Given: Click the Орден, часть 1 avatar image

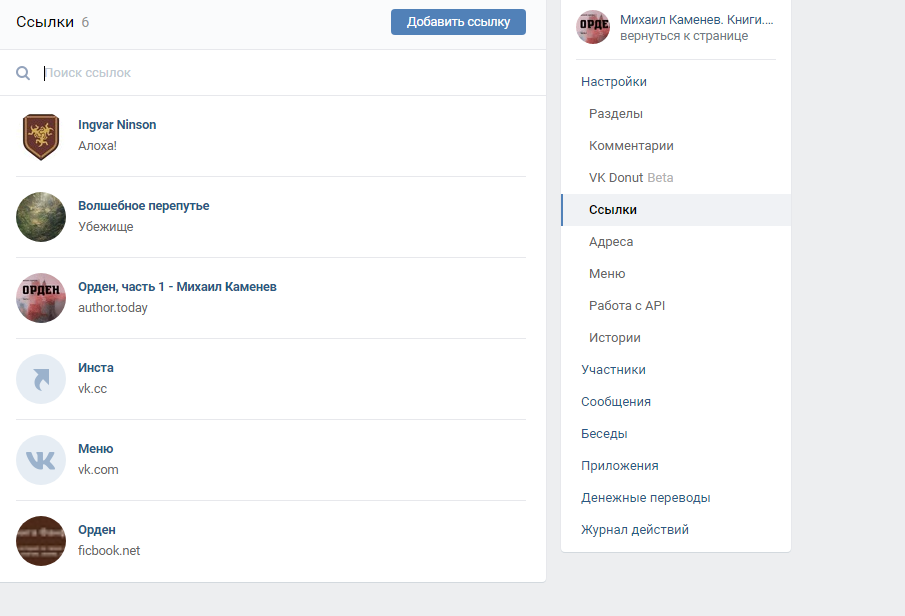Looking at the screenshot, I should click(41, 298).
